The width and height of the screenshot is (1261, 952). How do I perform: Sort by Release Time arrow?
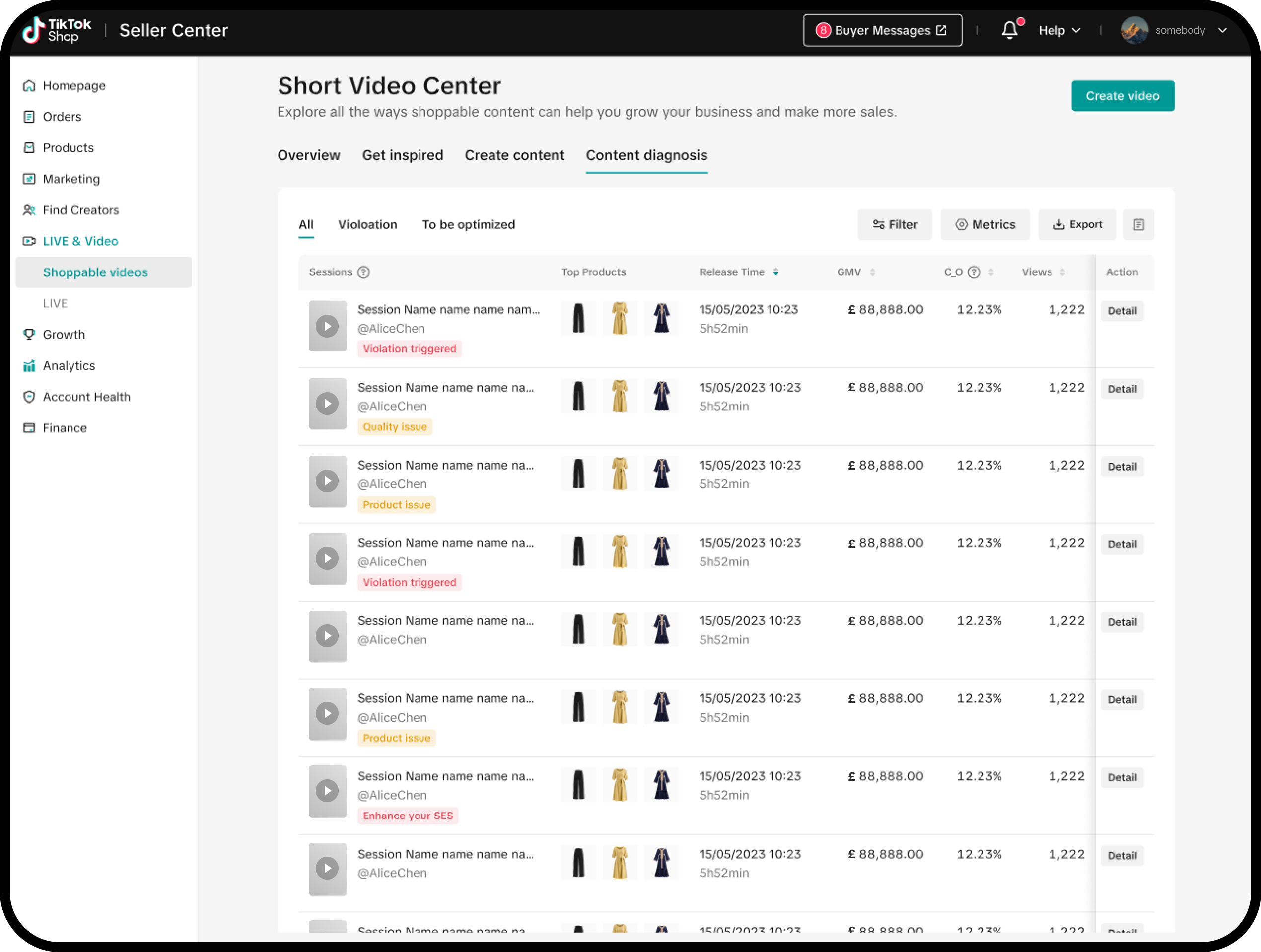[x=775, y=272]
